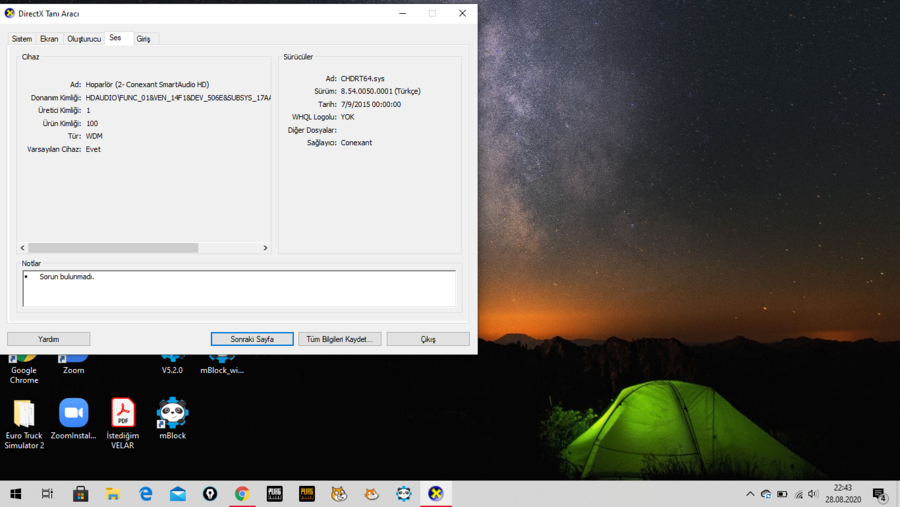Open the large Scratch cat face taskbar icon
This screenshot has height=507, width=900.
click(x=339, y=494)
